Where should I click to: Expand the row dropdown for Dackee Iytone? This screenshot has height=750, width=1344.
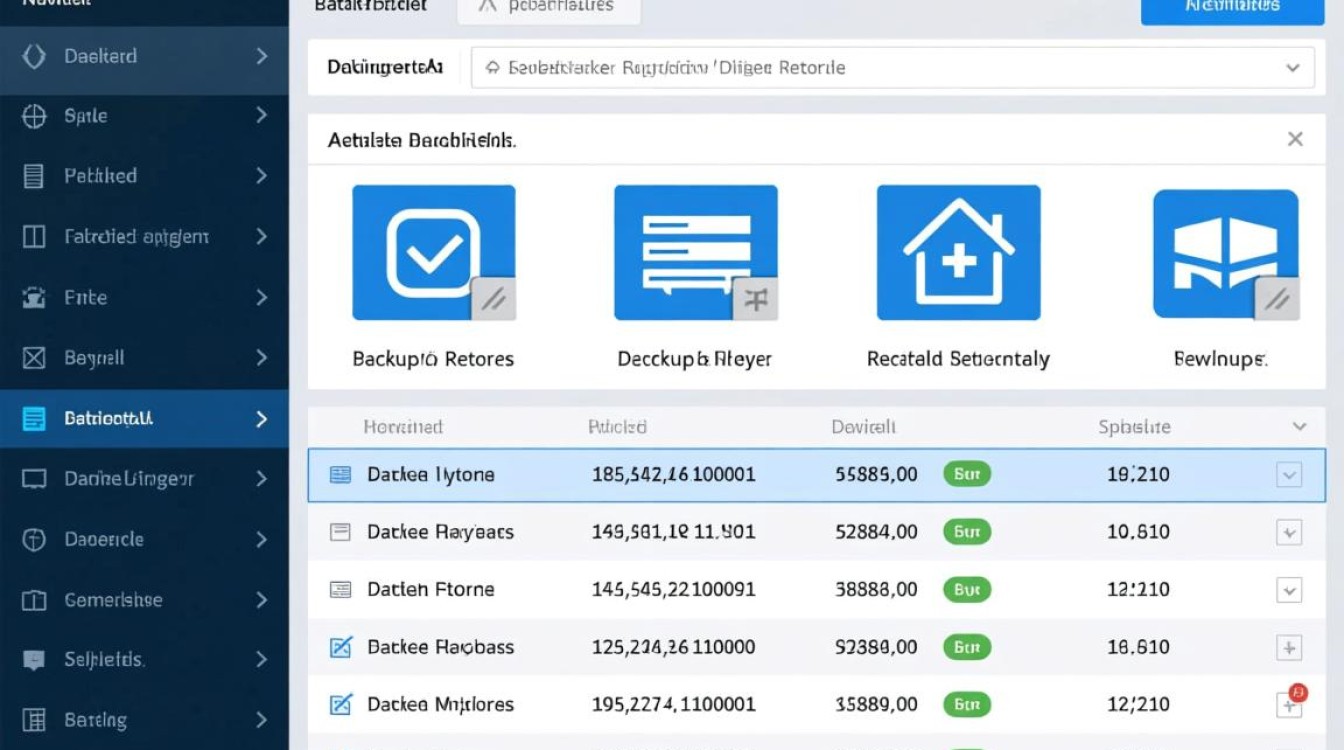[1289, 475]
